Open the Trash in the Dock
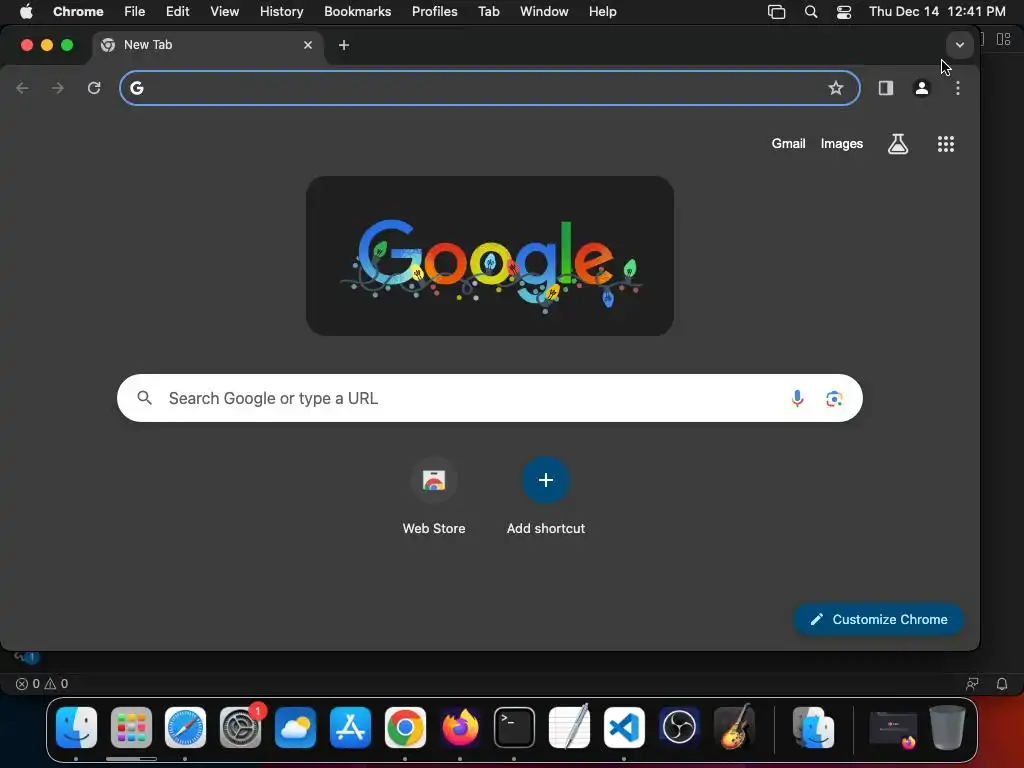The width and height of the screenshot is (1024, 768). tap(947, 728)
